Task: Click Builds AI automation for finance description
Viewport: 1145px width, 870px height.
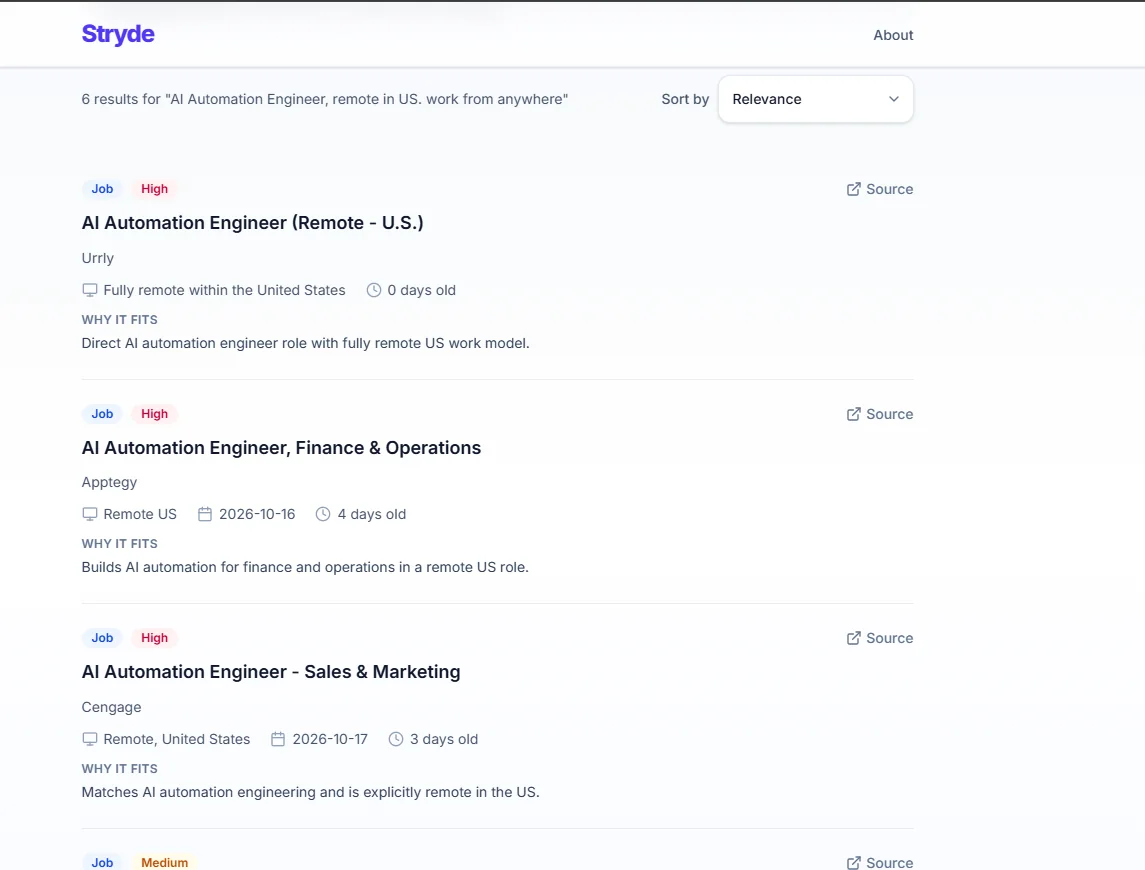Action: click(x=305, y=568)
